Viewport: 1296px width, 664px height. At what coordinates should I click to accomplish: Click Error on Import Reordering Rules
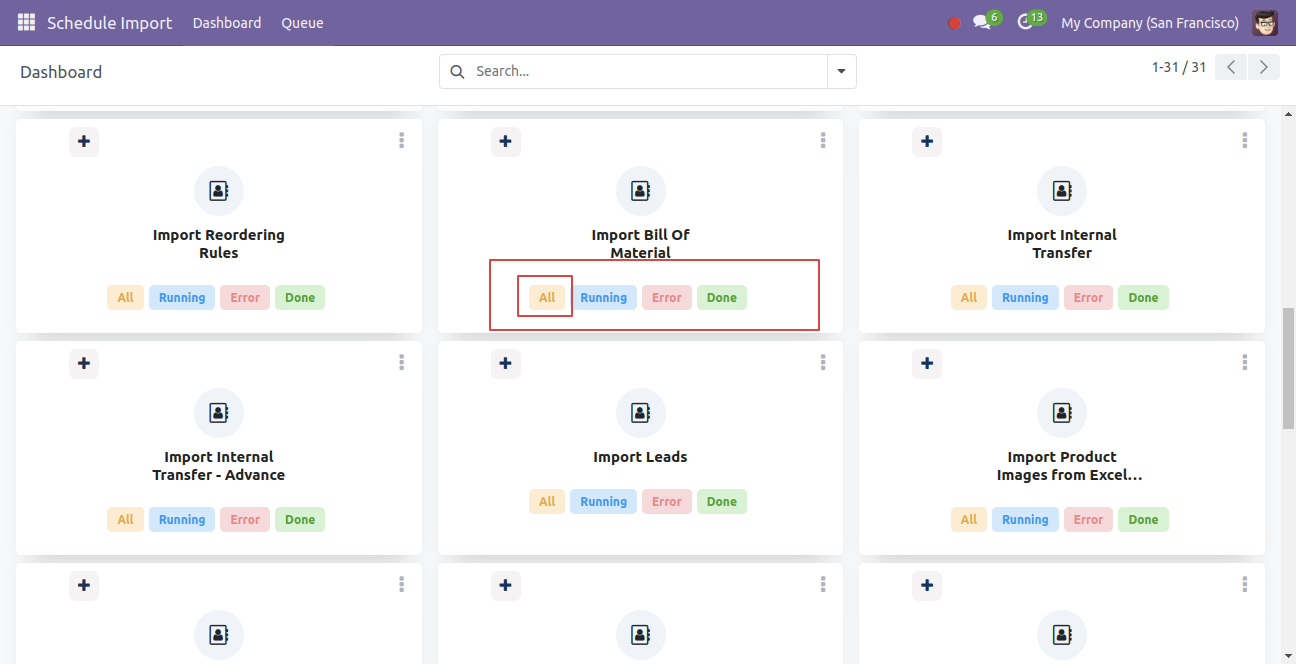pos(245,298)
